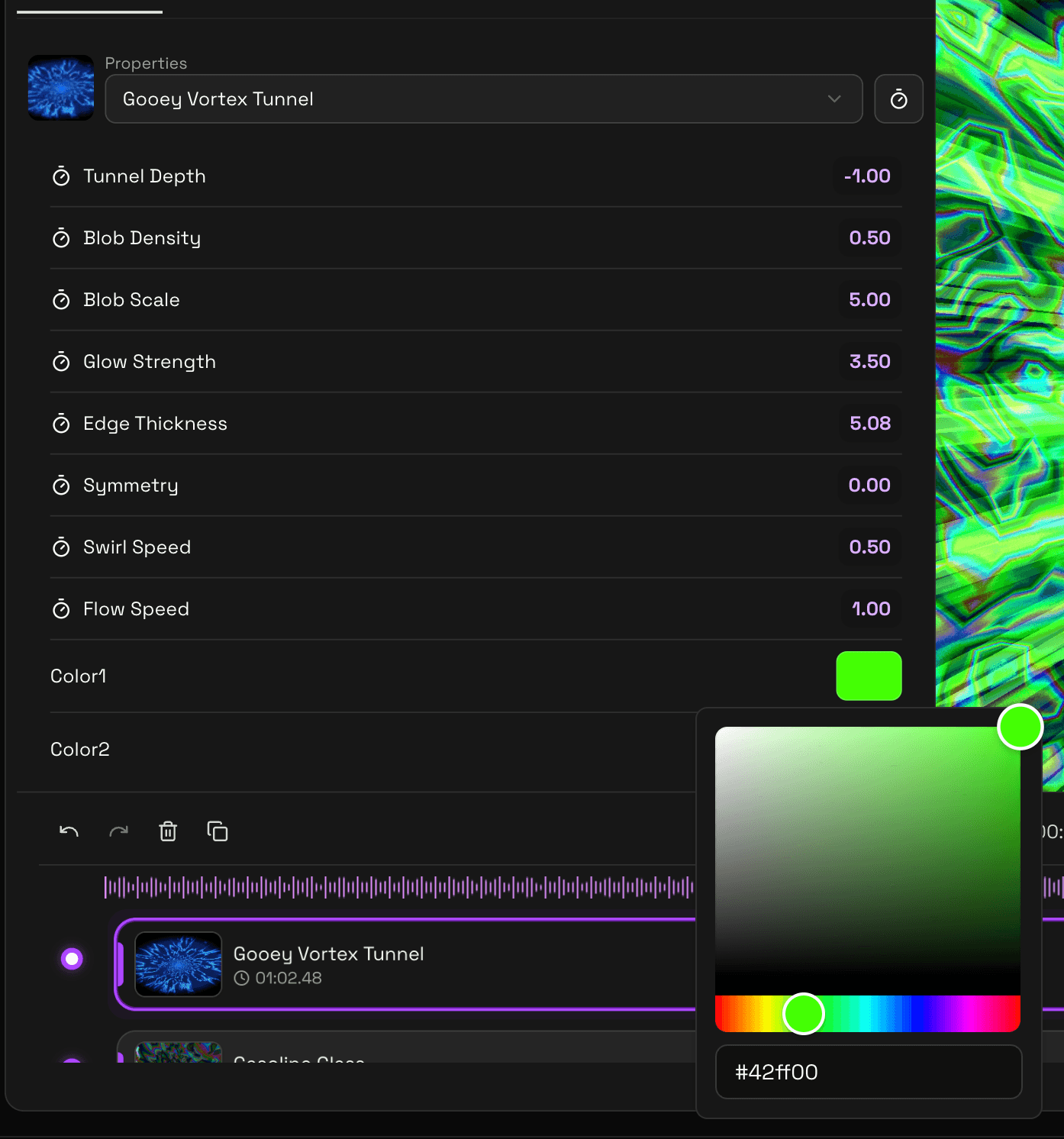Click the Edge Thickness value 5.08
This screenshot has width=1064, height=1139.
point(869,424)
